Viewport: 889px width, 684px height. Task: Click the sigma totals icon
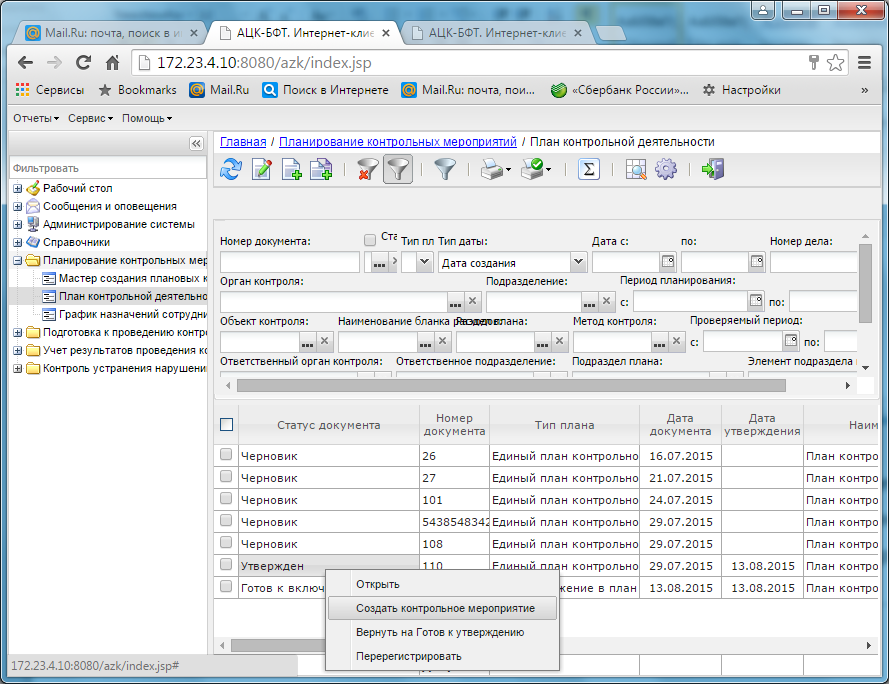589,169
